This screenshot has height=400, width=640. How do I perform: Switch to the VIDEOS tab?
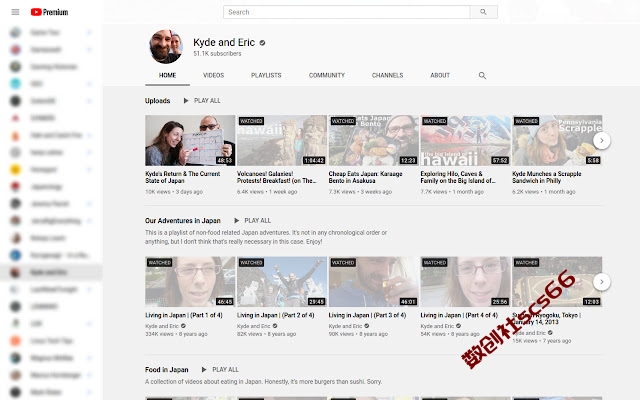coord(213,76)
